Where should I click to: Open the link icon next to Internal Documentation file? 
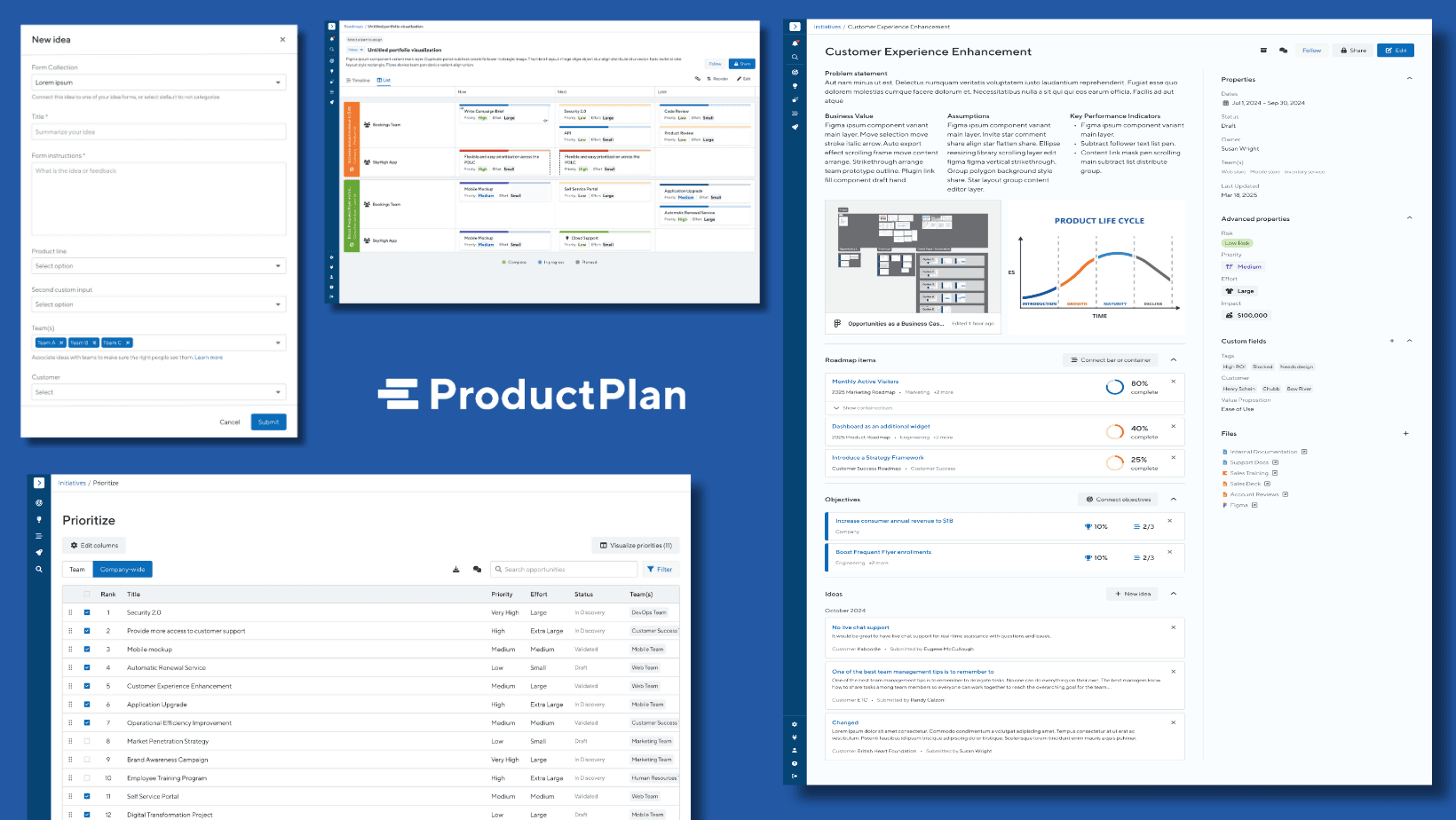[1304, 452]
